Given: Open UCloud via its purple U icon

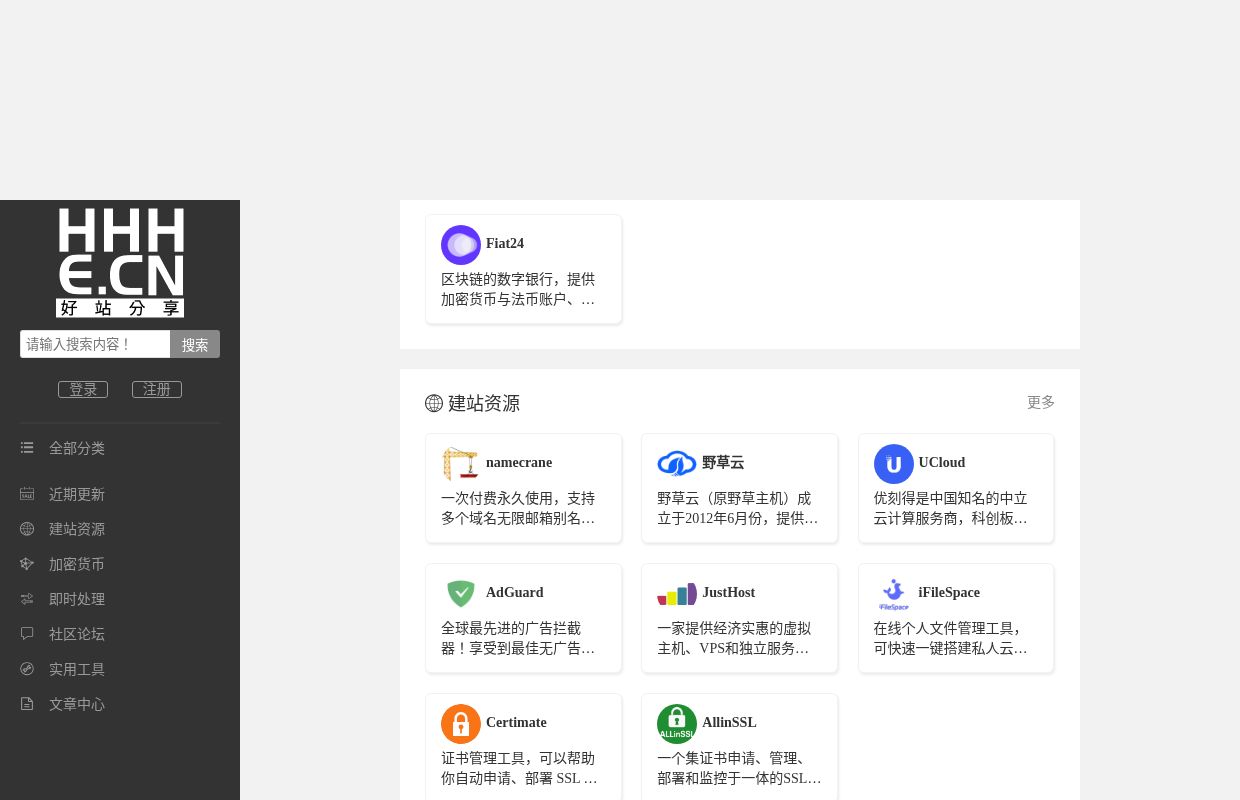Looking at the screenshot, I should pos(894,464).
